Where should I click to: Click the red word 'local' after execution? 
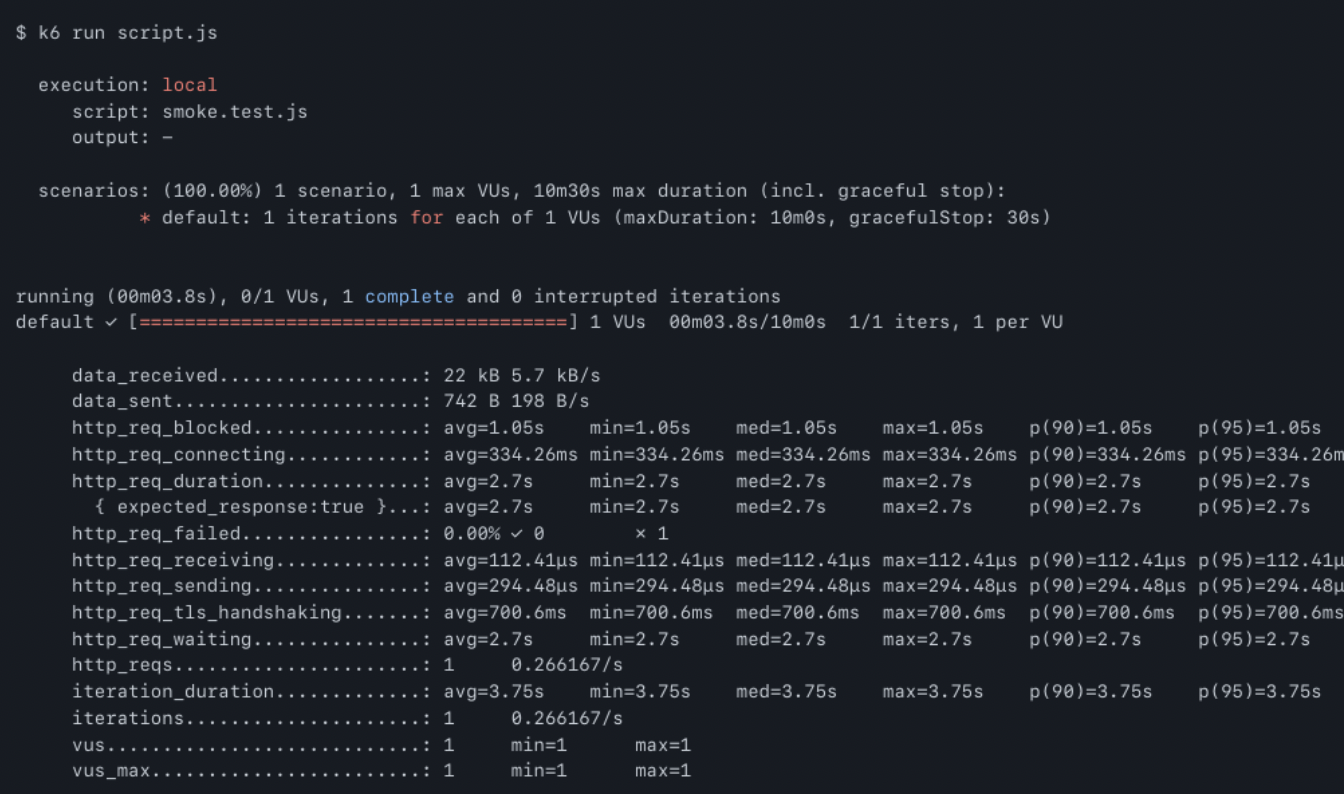coord(190,85)
